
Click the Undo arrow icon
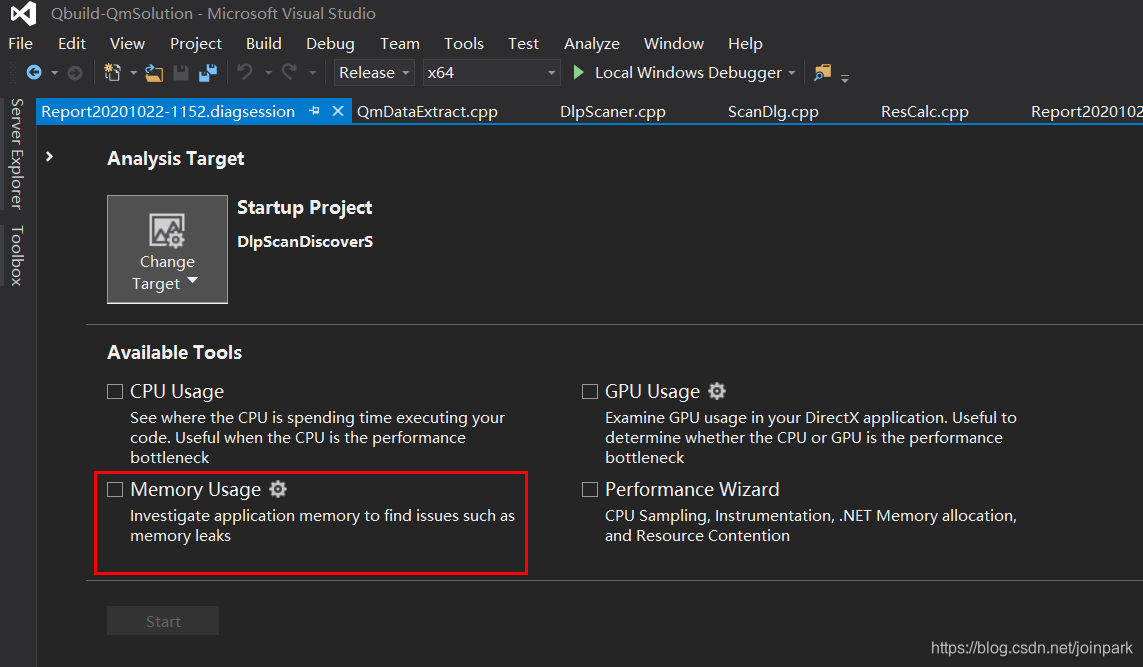(x=245, y=72)
